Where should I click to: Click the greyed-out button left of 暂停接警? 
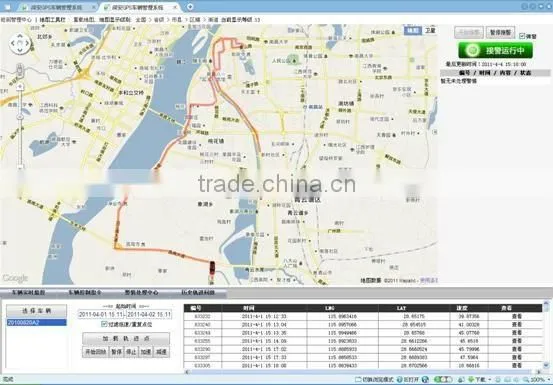[x=469, y=32]
